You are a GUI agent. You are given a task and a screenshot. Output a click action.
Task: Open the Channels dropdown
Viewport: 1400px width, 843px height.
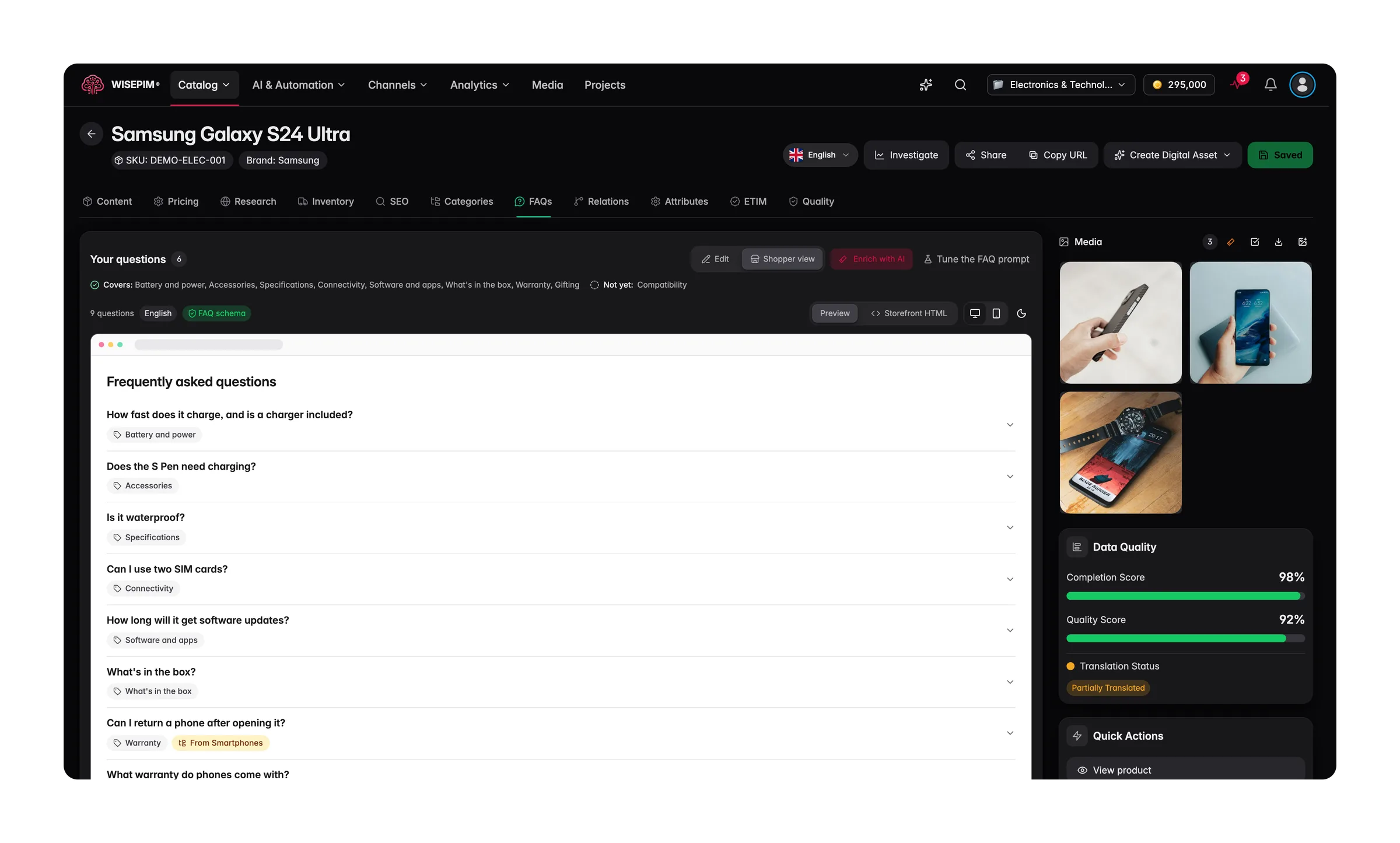click(398, 85)
